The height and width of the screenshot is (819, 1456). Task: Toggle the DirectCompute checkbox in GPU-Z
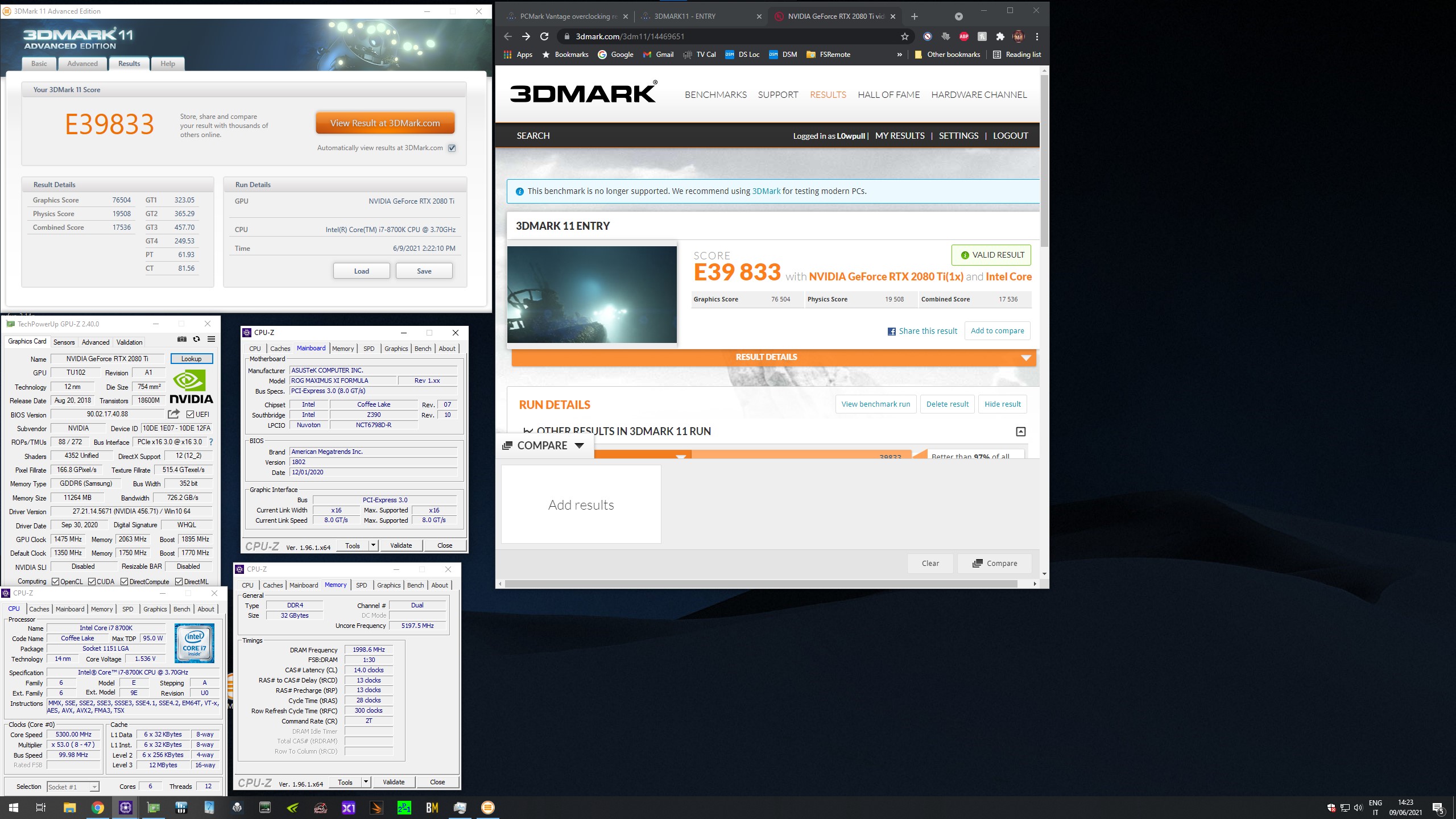125,582
